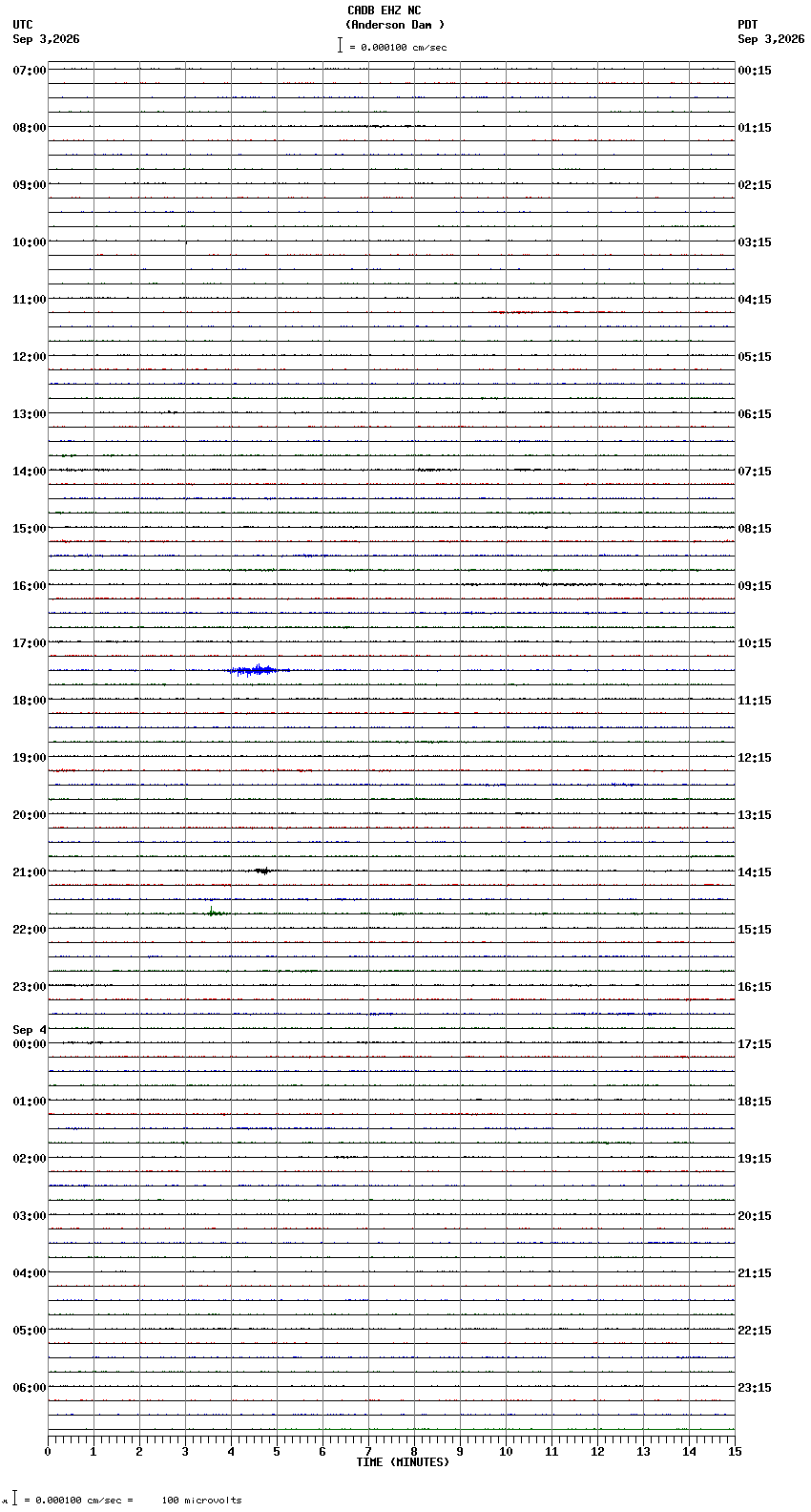Viewport: 811px width, 1512px height.
Task: Click the Sep 4 date change label
Action: (x=30, y=1030)
